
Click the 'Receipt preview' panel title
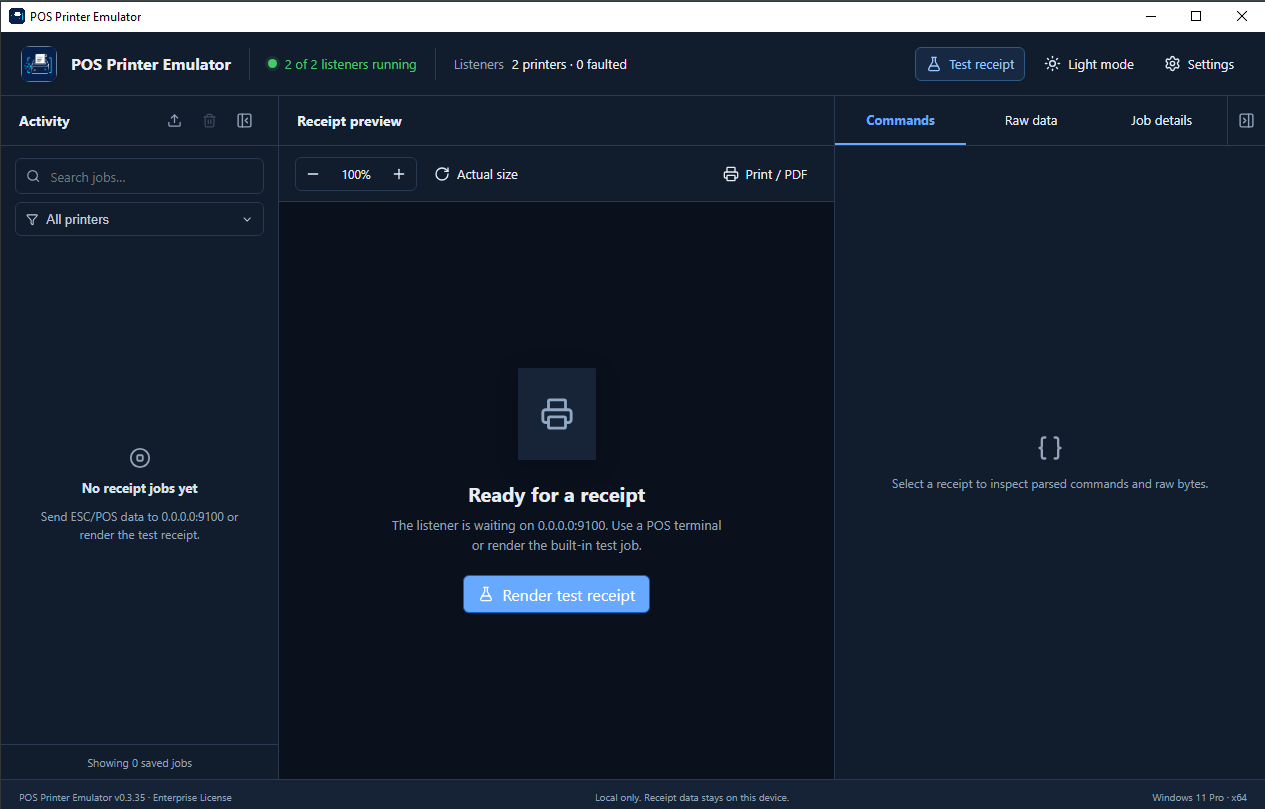tap(349, 121)
